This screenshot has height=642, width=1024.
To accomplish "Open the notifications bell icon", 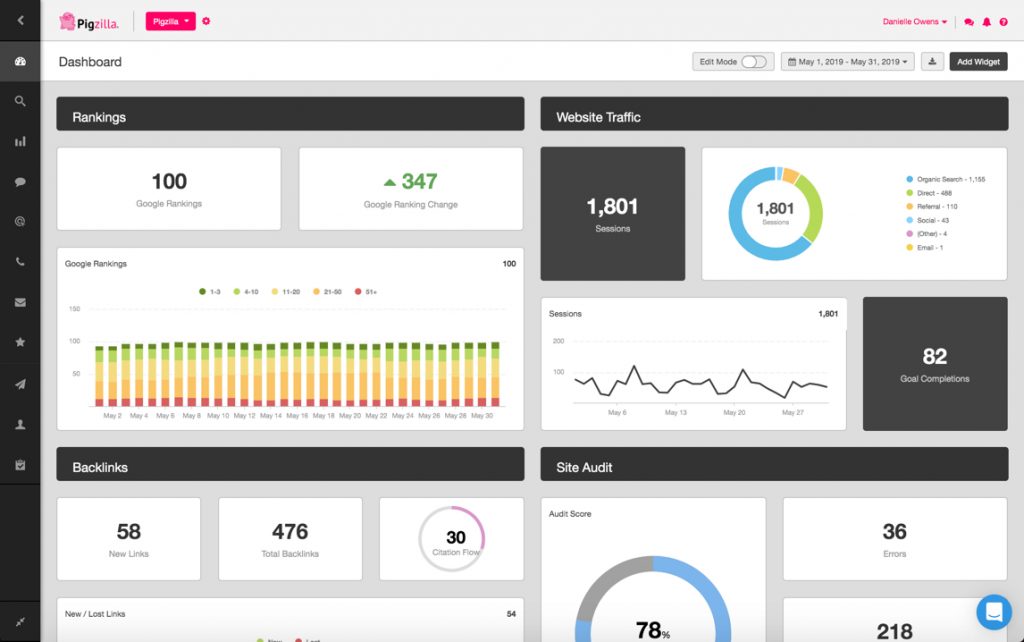I will tap(987, 22).
